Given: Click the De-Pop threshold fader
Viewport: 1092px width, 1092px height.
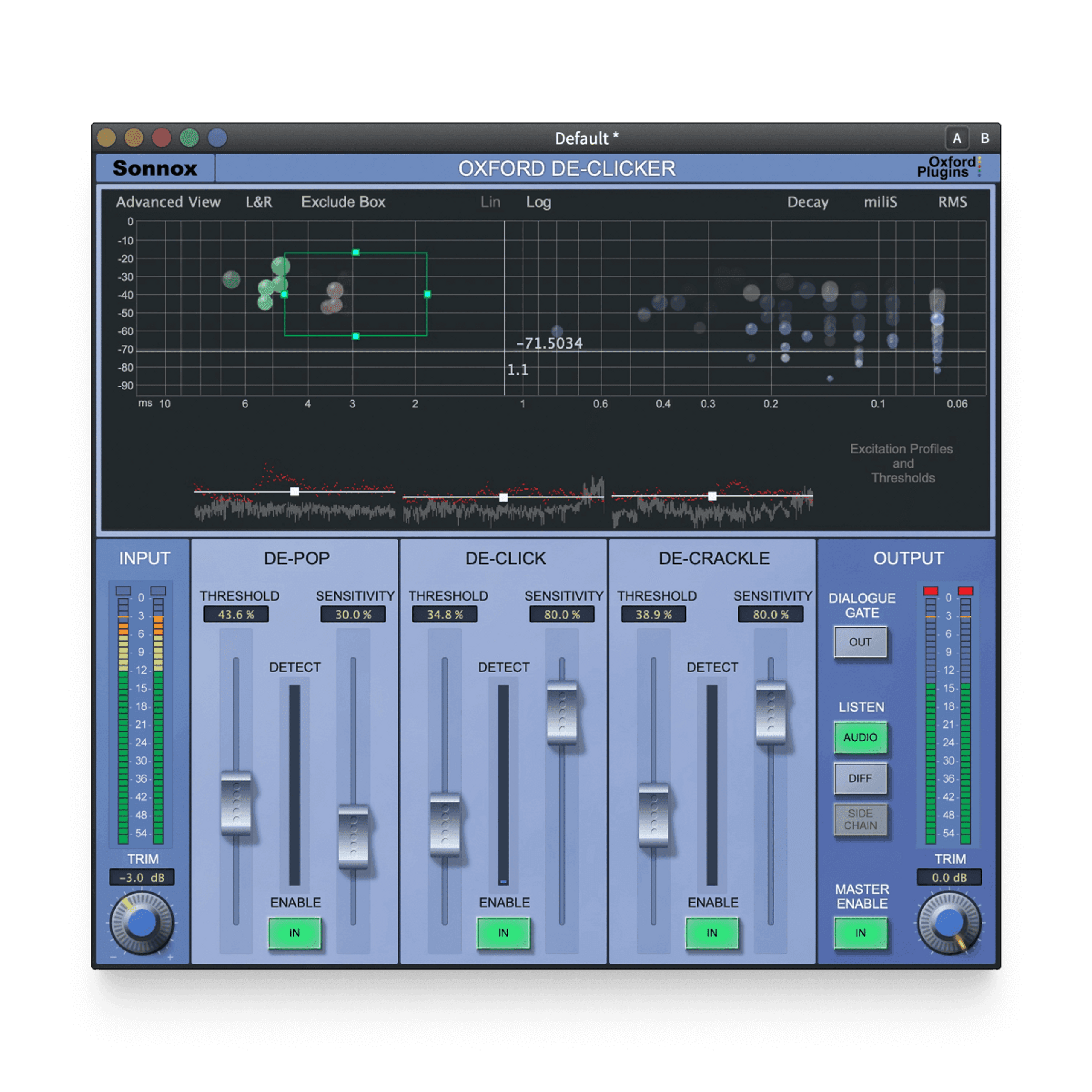Looking at the screenshot, I should [236, 803].
